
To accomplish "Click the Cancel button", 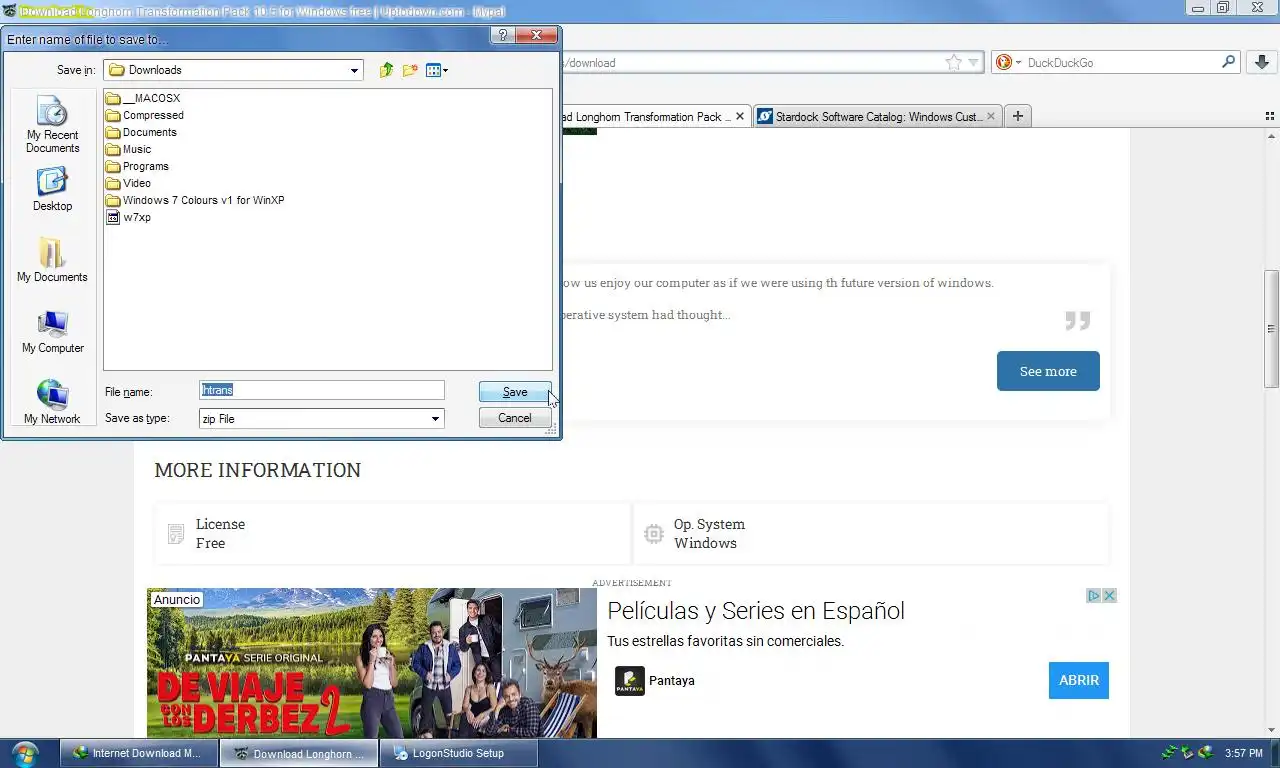I will pyautogui.click(x=515, y=418).
